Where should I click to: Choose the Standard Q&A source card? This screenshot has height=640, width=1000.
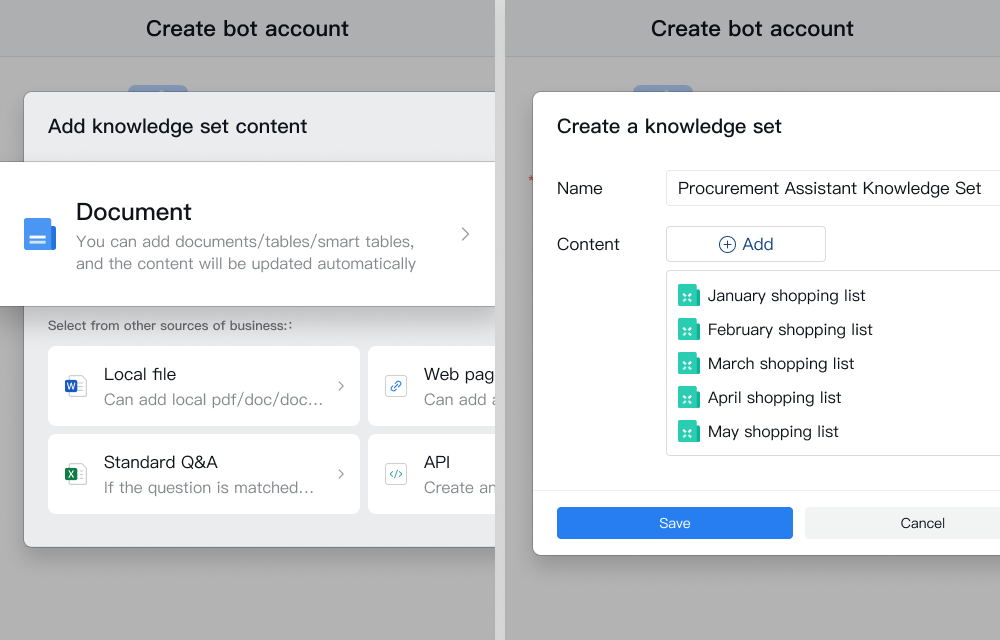[204, 474]
